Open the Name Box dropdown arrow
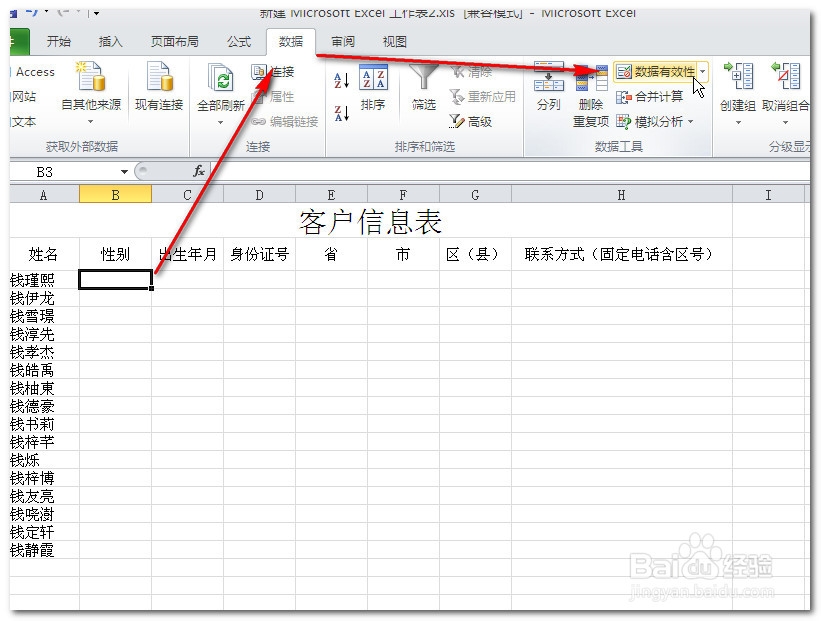 pos(124,172)
